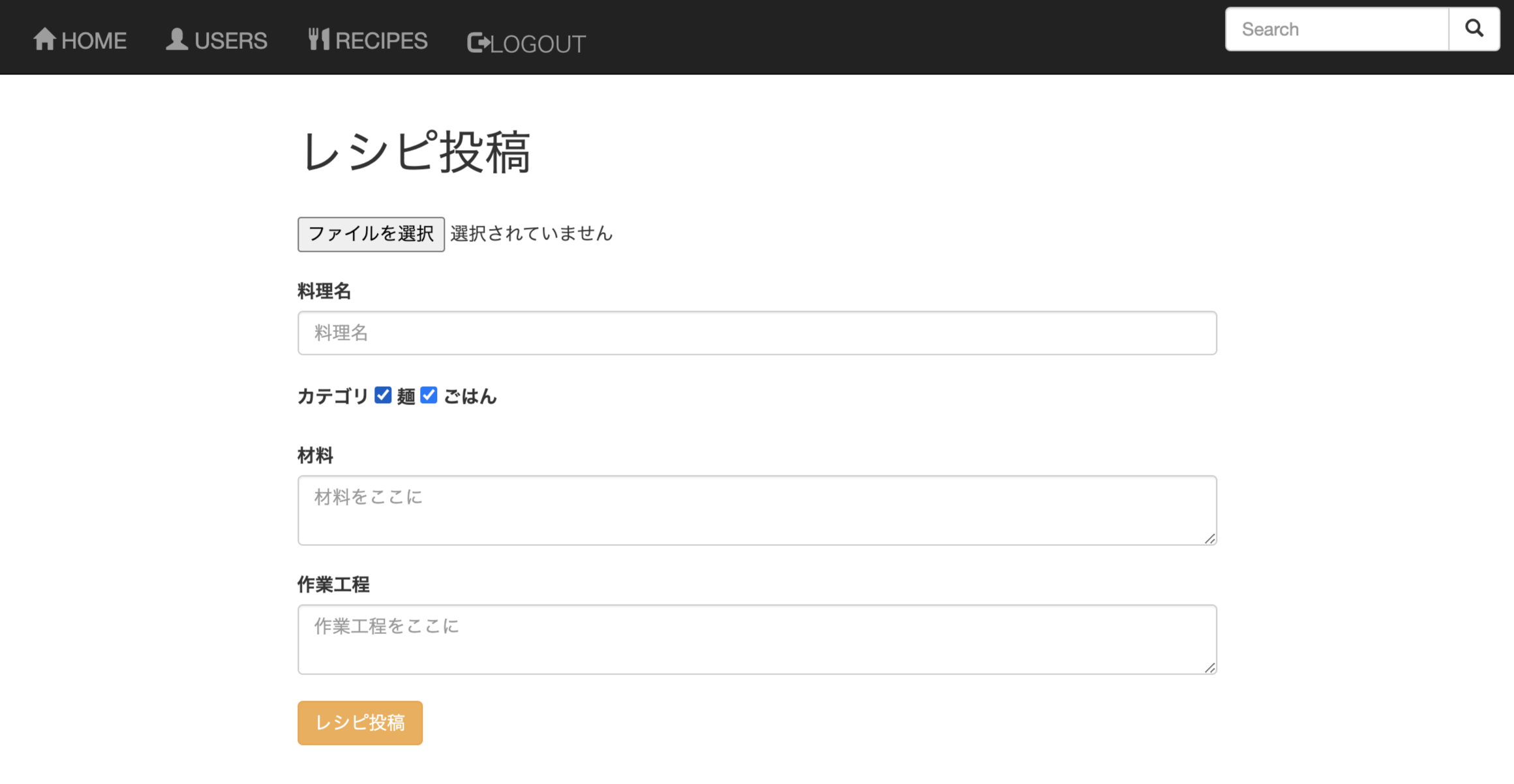Click ファイルを選択 to choose a file
The height and width of the screenshot is (784, 1514).
click(371, 234)
